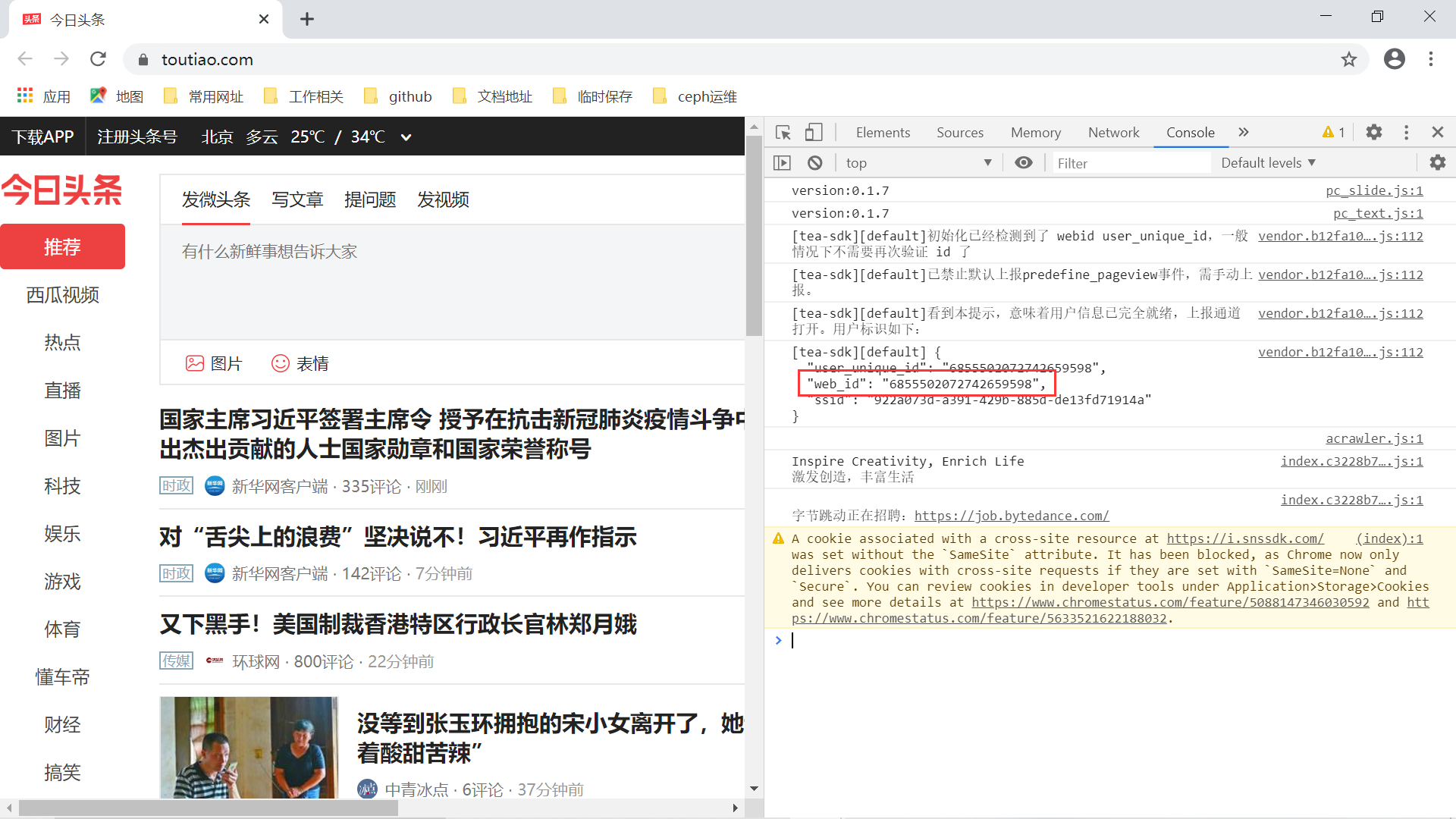This screenshot has width=1456, height=819.
Task: Open the 临时保存 bookmark folder
Action: tap(592, 96)
